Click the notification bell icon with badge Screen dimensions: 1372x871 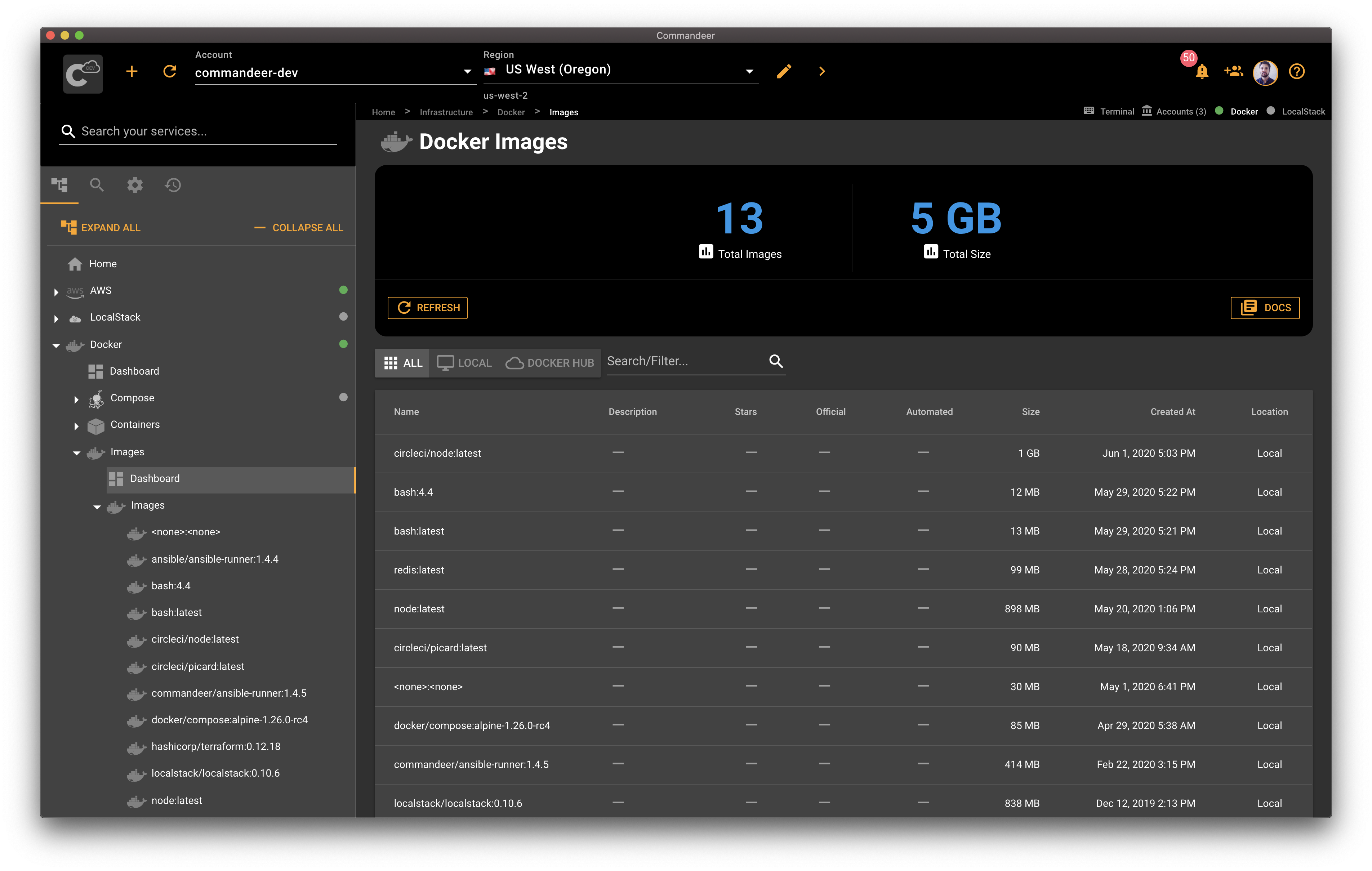1200,71
